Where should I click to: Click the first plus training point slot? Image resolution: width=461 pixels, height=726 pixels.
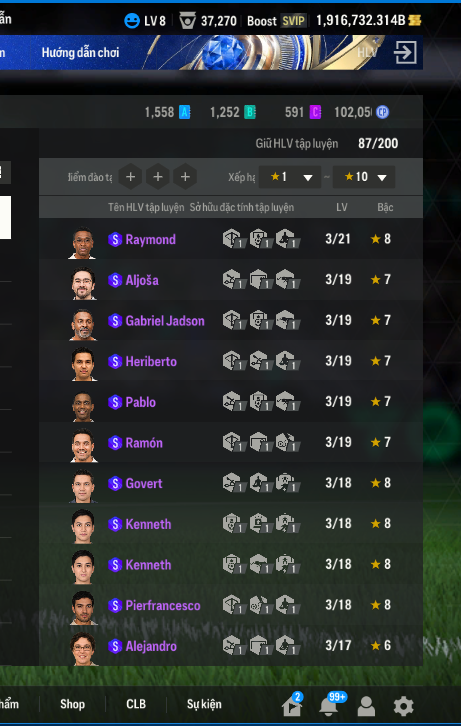pyautogui.click(x=131, y=176)
